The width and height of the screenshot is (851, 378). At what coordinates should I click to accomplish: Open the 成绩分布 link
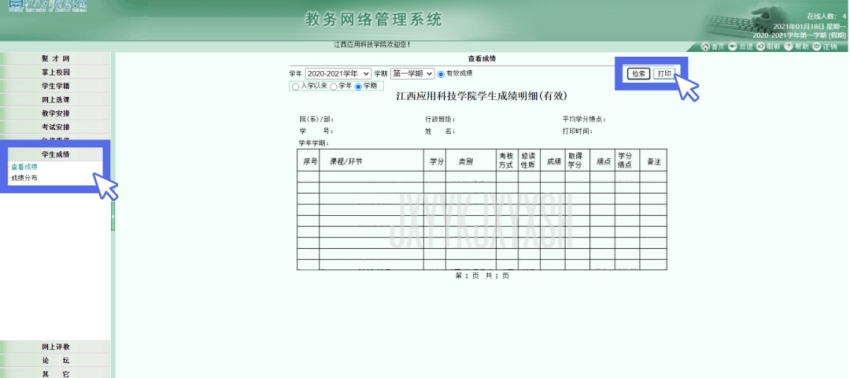[24, 178]
